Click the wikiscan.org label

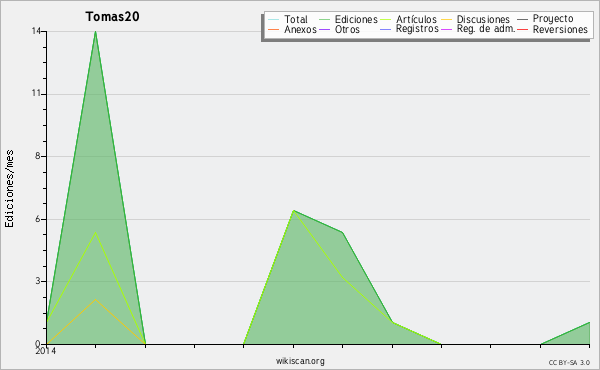point(300,361)
